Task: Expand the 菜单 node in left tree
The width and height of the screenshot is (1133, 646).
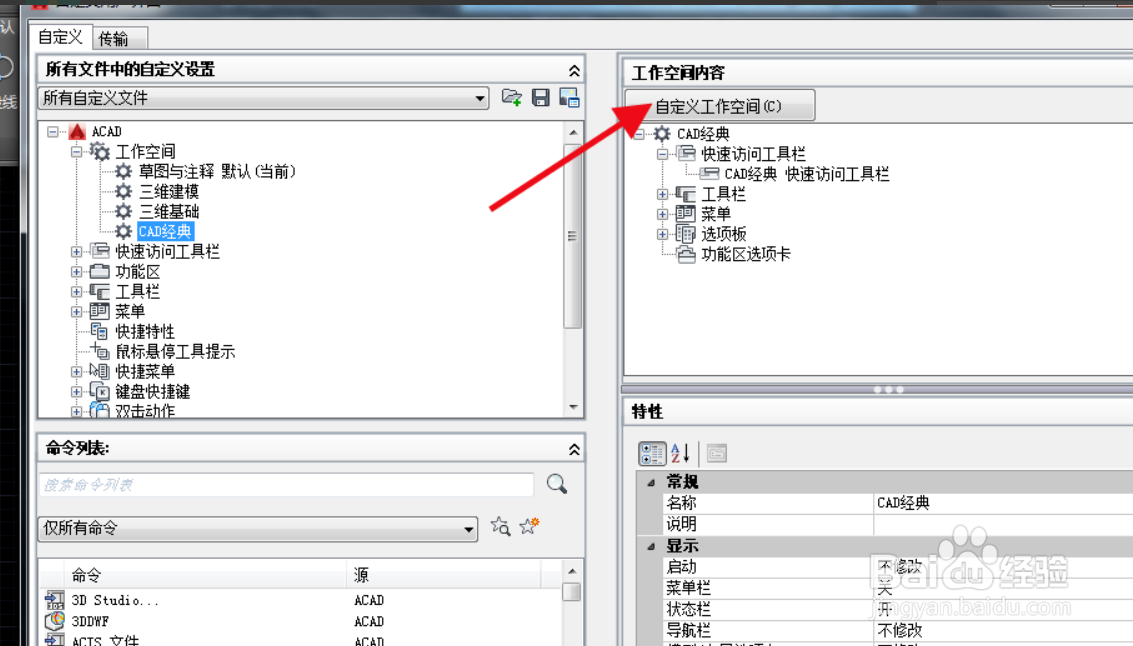Action: [76, 311]
